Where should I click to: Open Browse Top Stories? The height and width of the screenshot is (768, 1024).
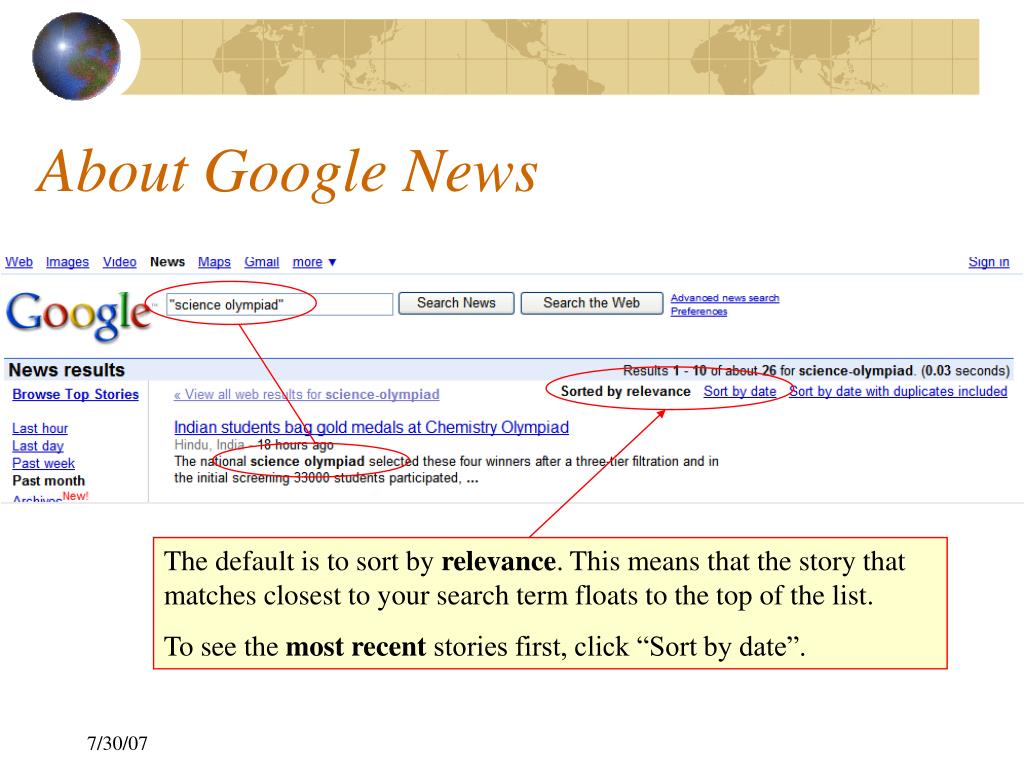coord(76,394)
